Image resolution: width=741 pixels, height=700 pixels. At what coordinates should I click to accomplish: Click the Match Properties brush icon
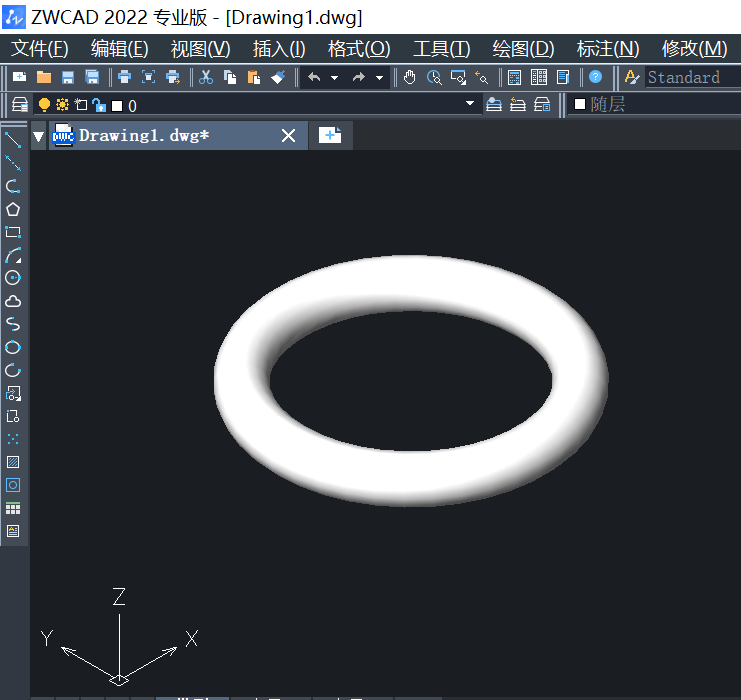point(278,77)
